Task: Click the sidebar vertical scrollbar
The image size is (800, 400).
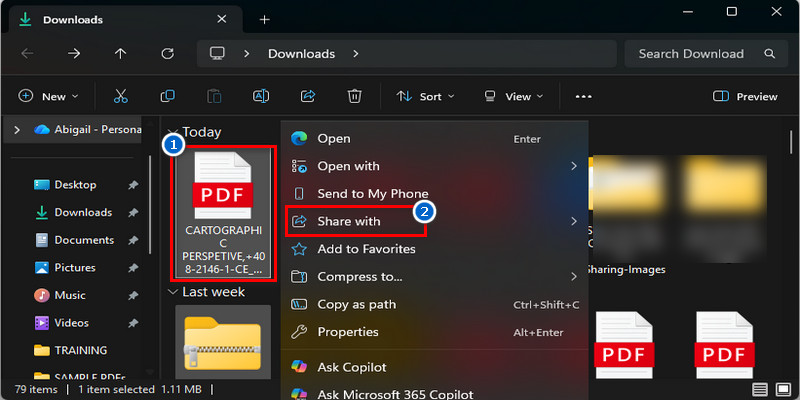Action: pos(149,204)
